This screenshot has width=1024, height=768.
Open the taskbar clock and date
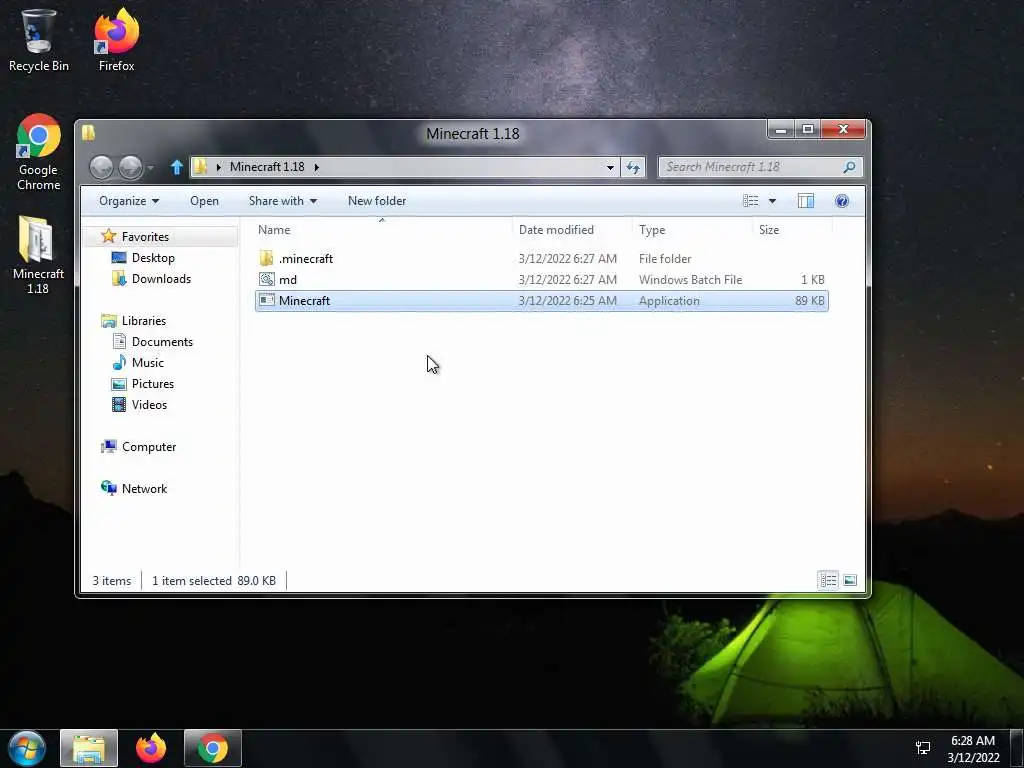(973, 749)
